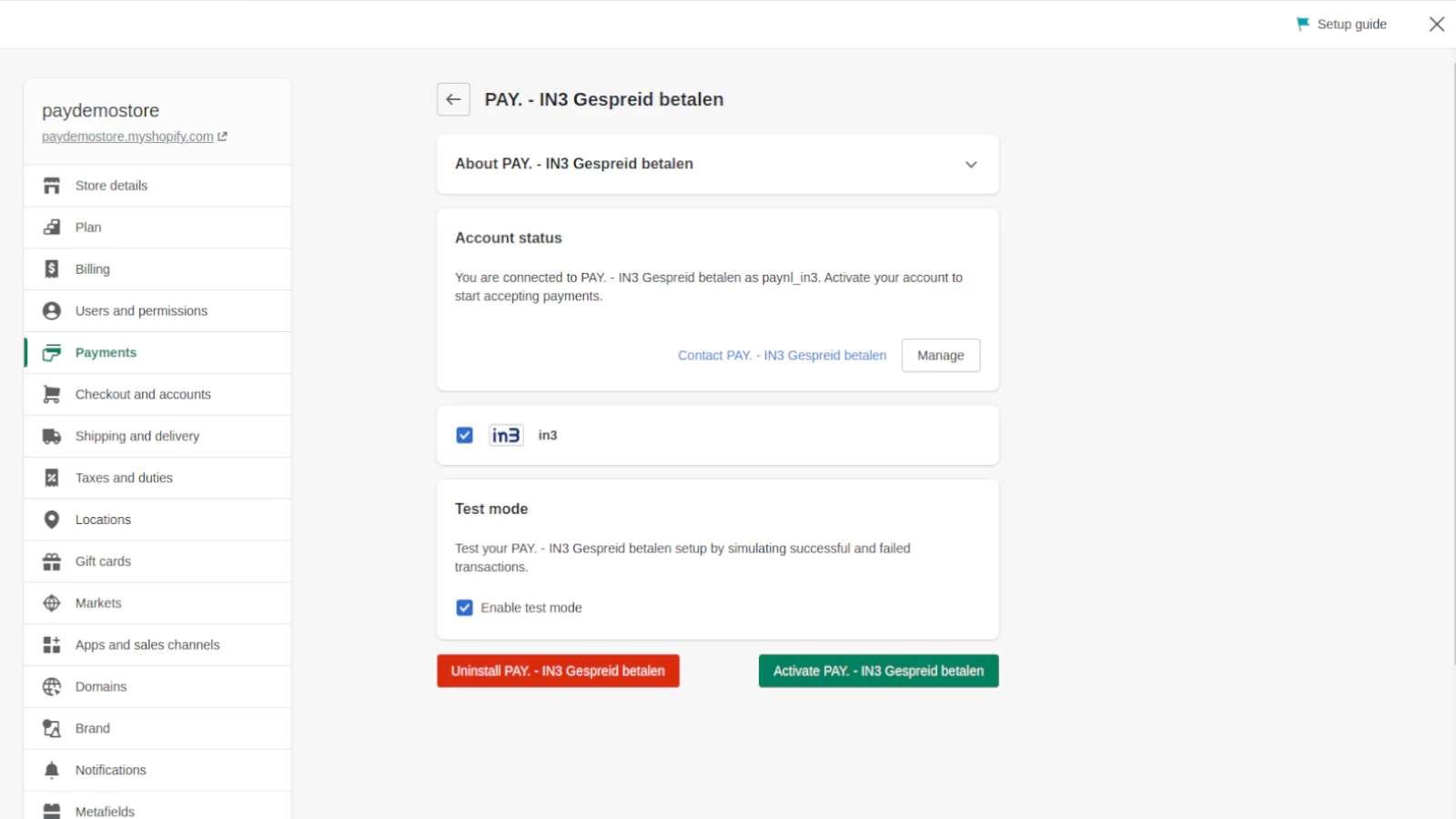Viewport: 1456px width, 819px height.
Task: Open the Contact PAY. - IN3 Gespreid betalen link
Action: [782, 356]
